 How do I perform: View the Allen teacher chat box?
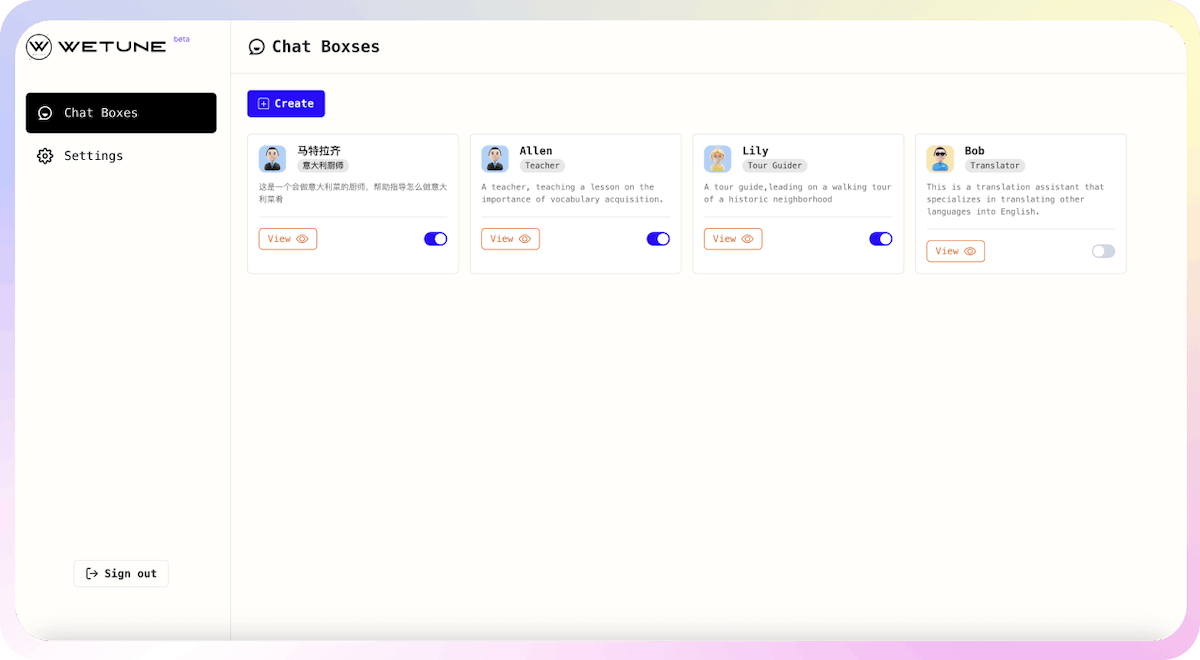pyautogui.click(x=510, y=239)
